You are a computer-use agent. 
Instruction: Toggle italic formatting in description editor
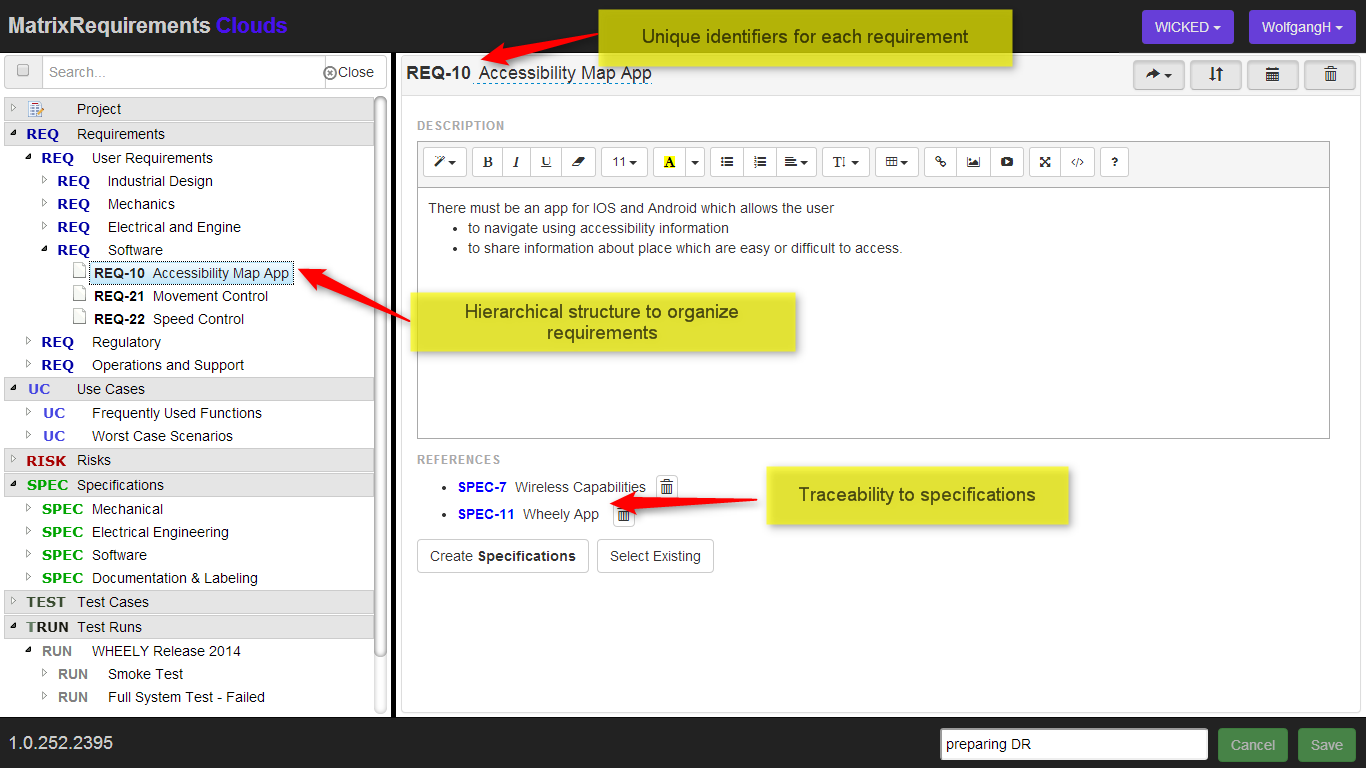tap(516, 162)
